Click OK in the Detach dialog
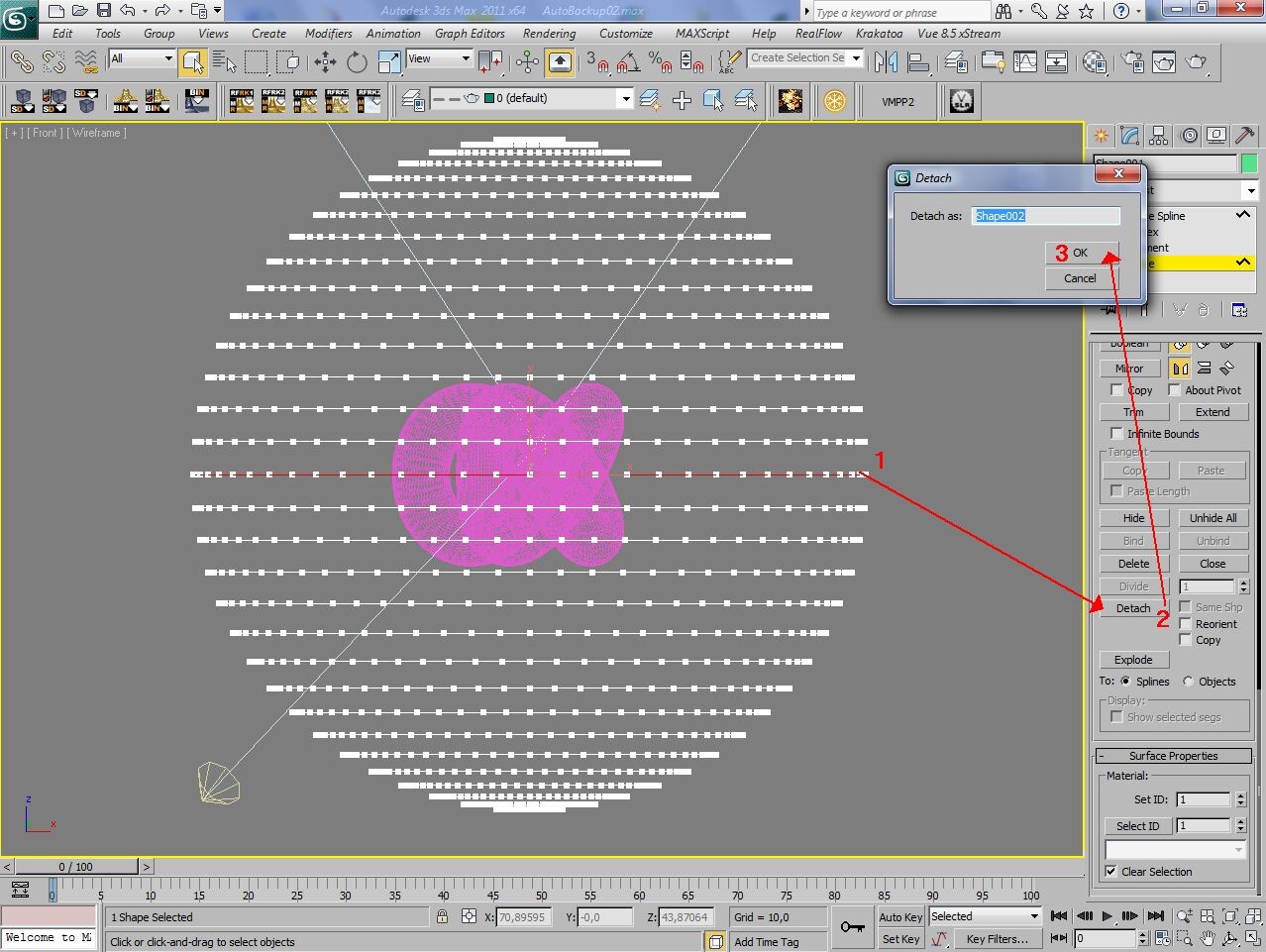Viewport: 1266px width, 952px height. tap(1082, 253)
